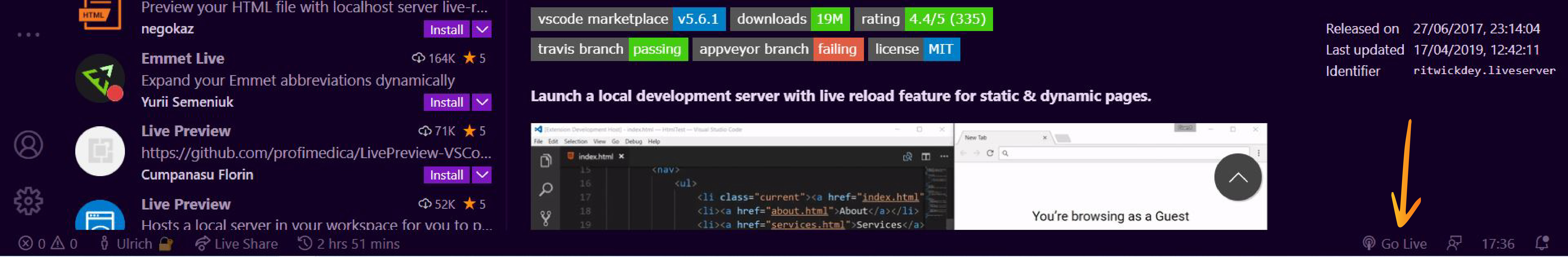1568x257 pixels.
Task: Install the Emmet Live extension
Action: click(x=446, y=102)
